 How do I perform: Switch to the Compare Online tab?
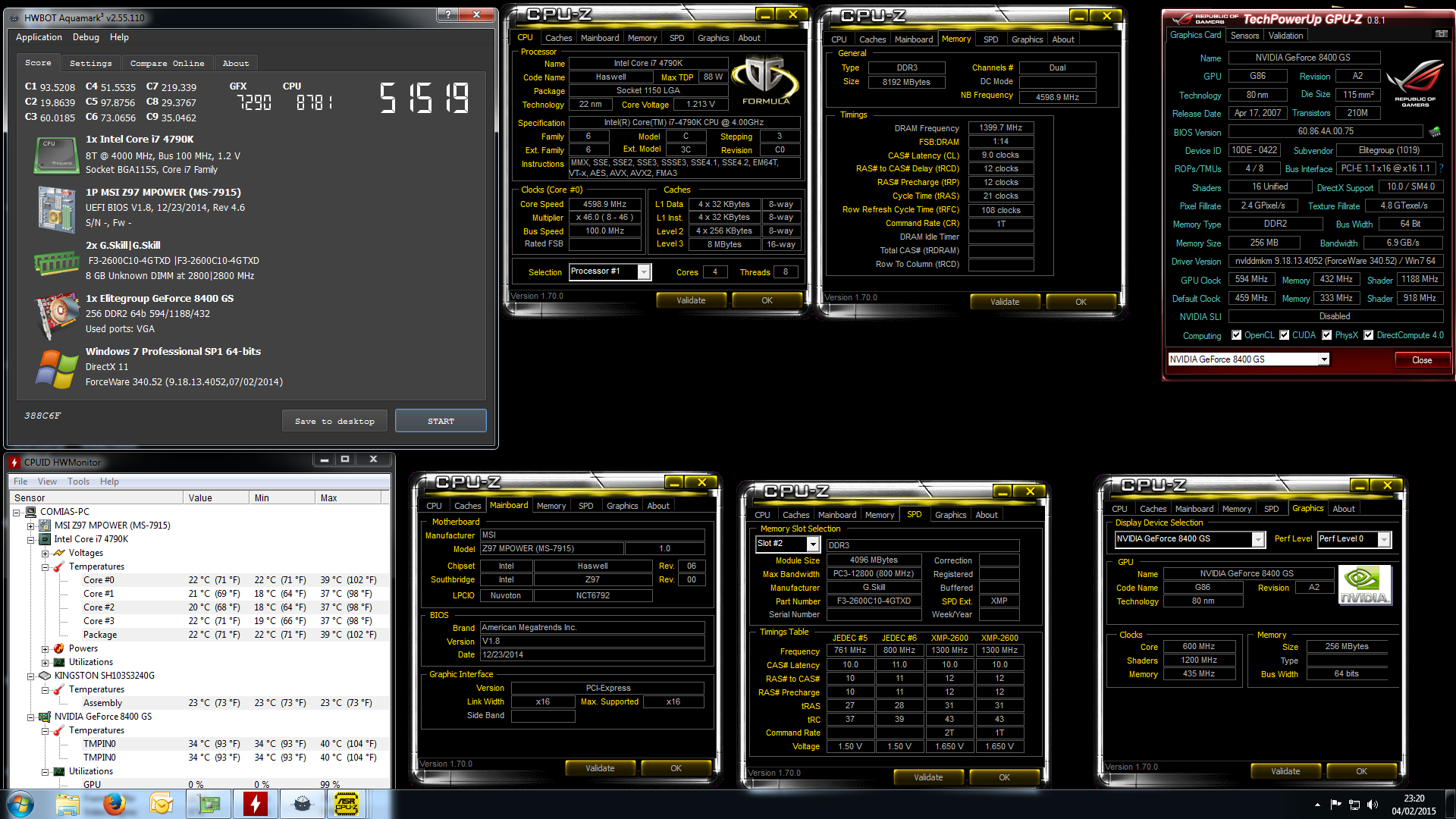tap(167, 64)
